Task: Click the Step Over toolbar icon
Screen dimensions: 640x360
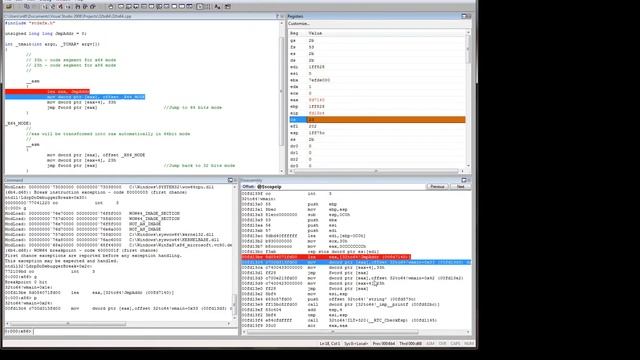Action: click(84, 7)
